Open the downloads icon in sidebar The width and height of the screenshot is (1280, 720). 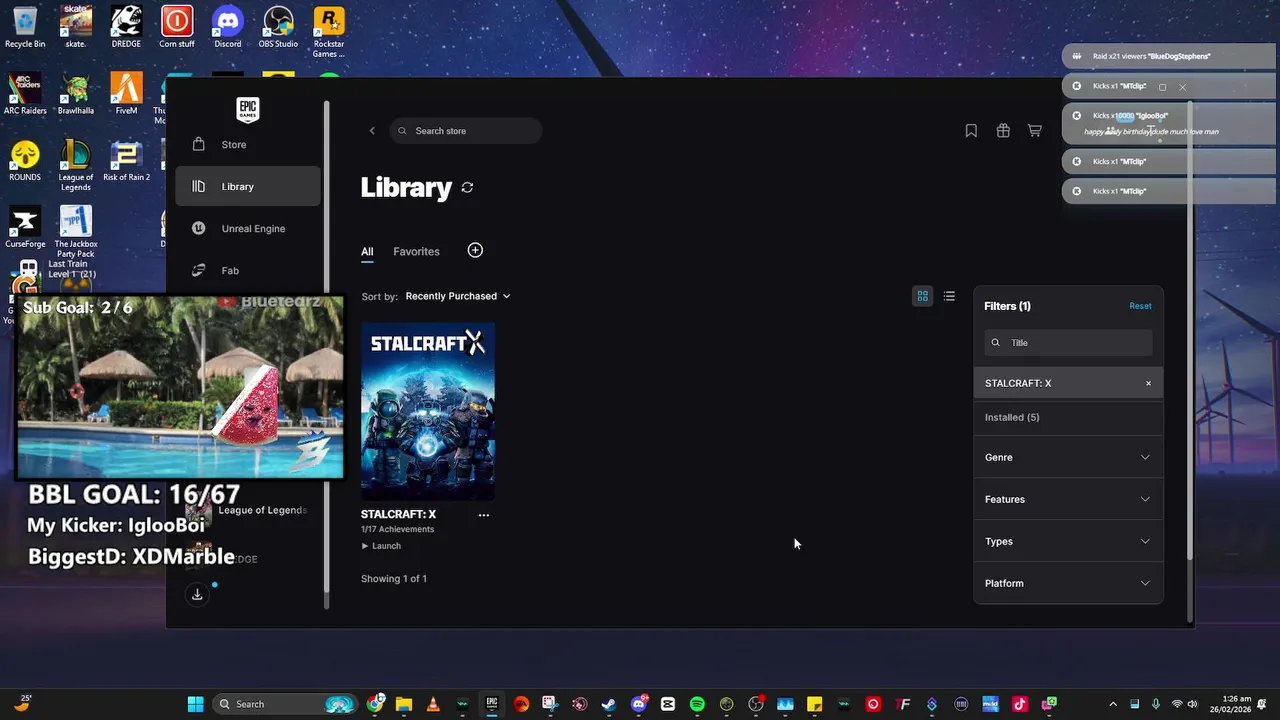[x=197, y=595]
